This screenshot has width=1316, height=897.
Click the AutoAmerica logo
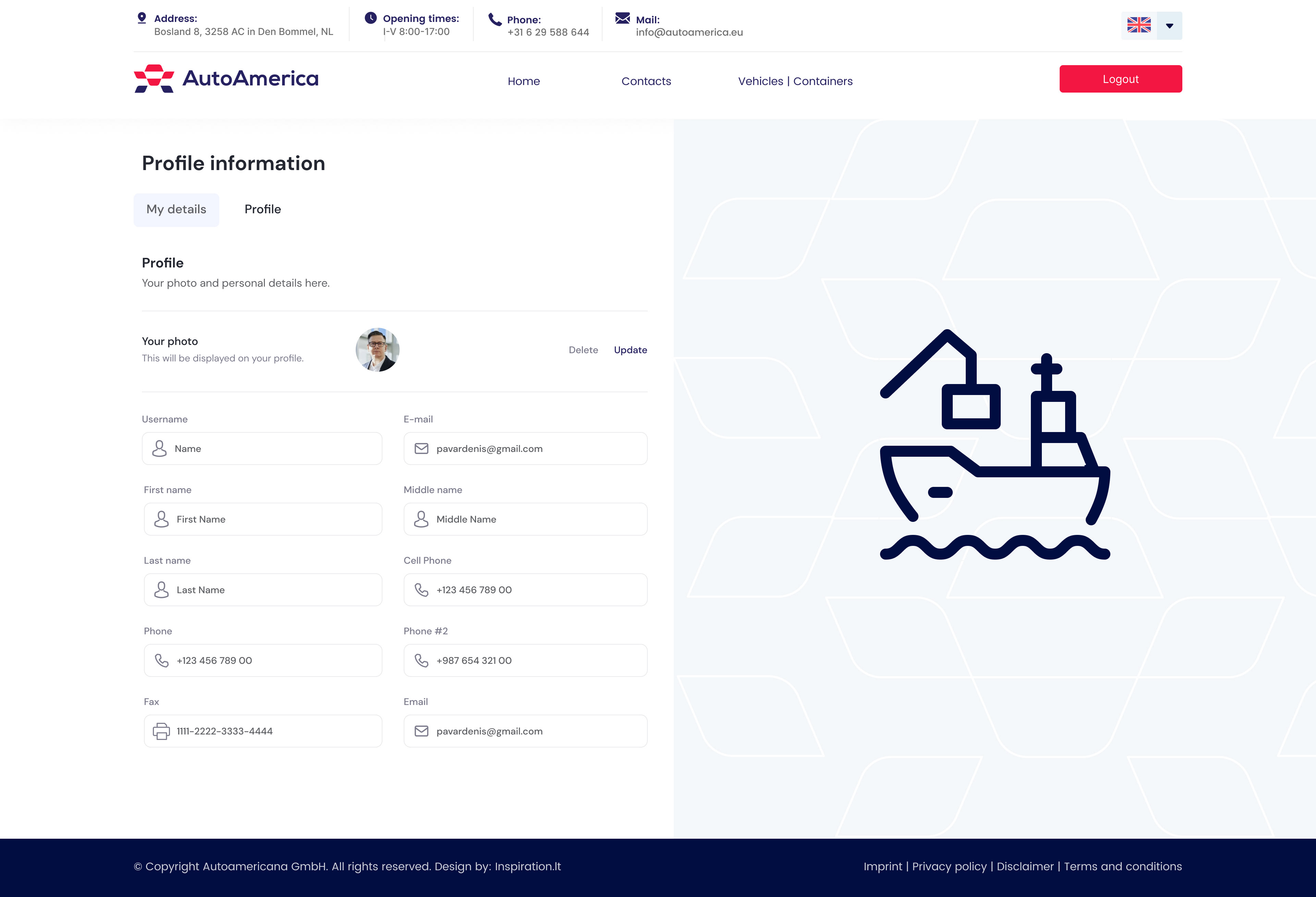(x=226, y=79)
